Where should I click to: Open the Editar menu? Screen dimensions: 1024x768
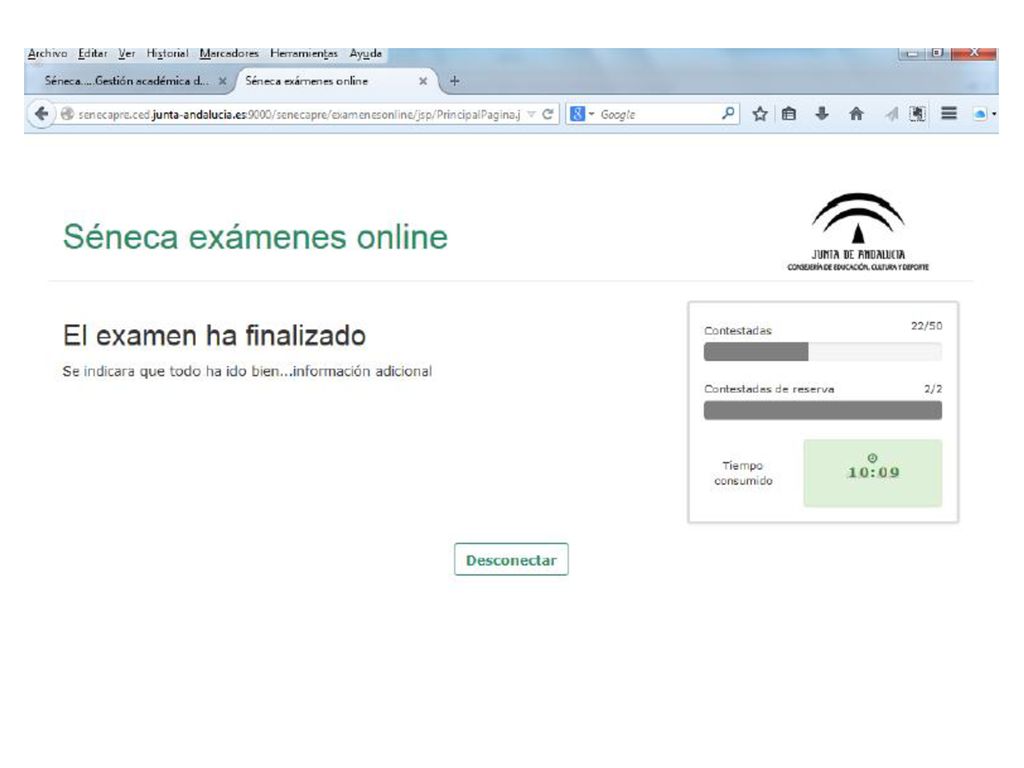[x=93, y=54]
